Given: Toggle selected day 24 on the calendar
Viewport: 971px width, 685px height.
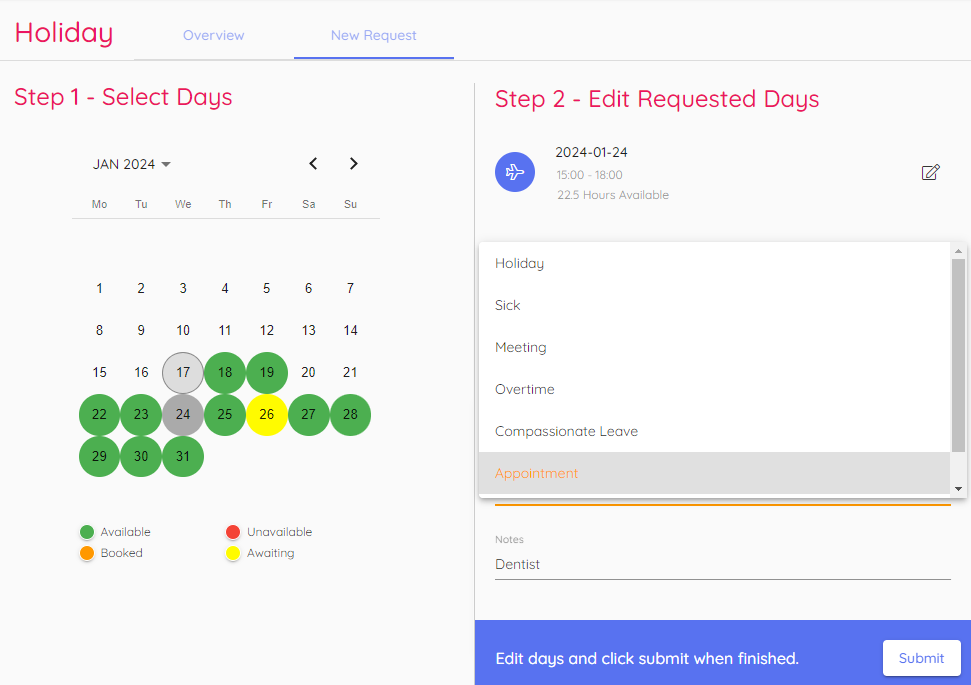Looking at the screenshot, I should [x=183, y=415].
